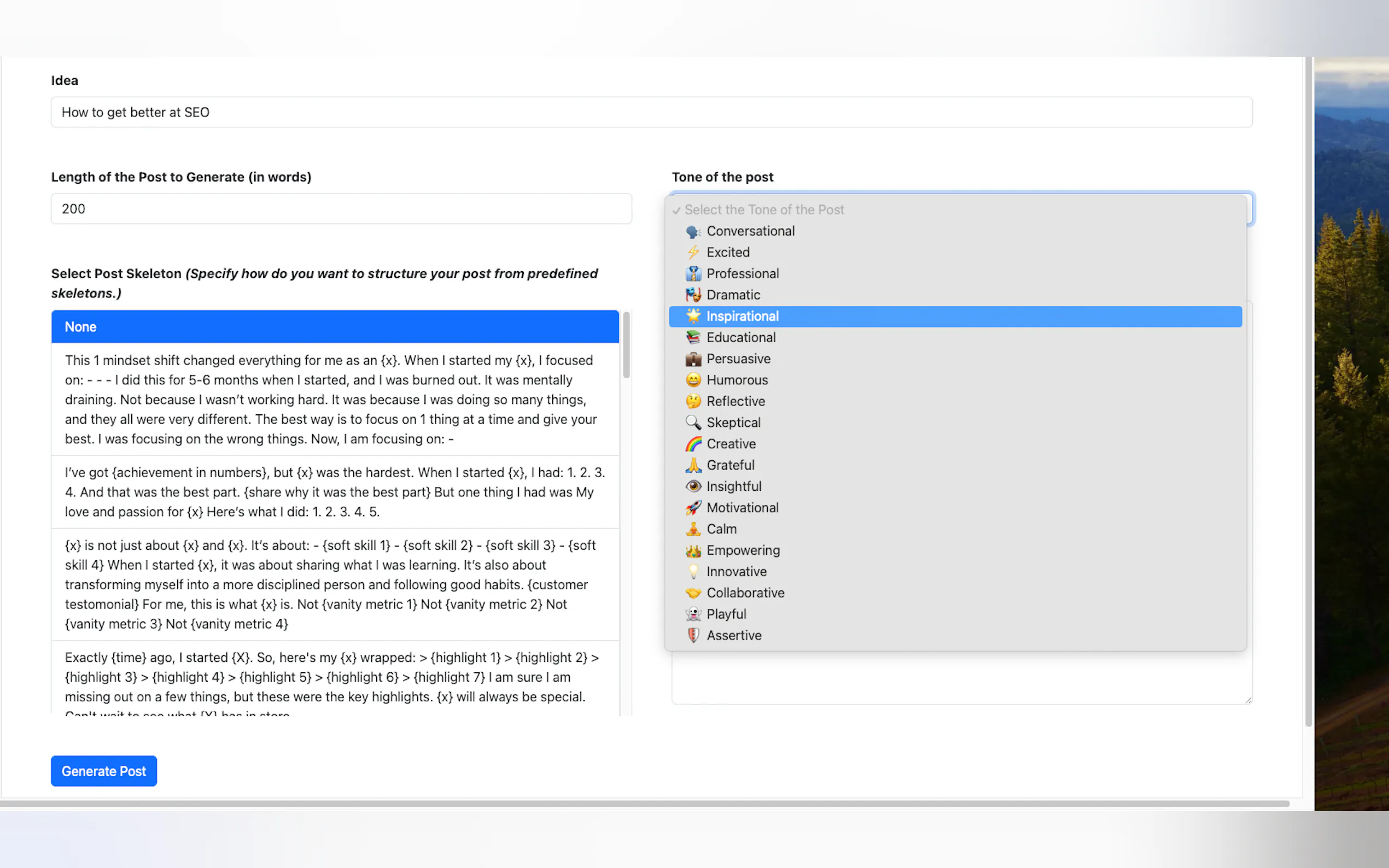Image resolution: width=1389 pixels, height=868 pixels.
Task: Select the Skeptical magnifying glass icon
Action: point(693,423)
